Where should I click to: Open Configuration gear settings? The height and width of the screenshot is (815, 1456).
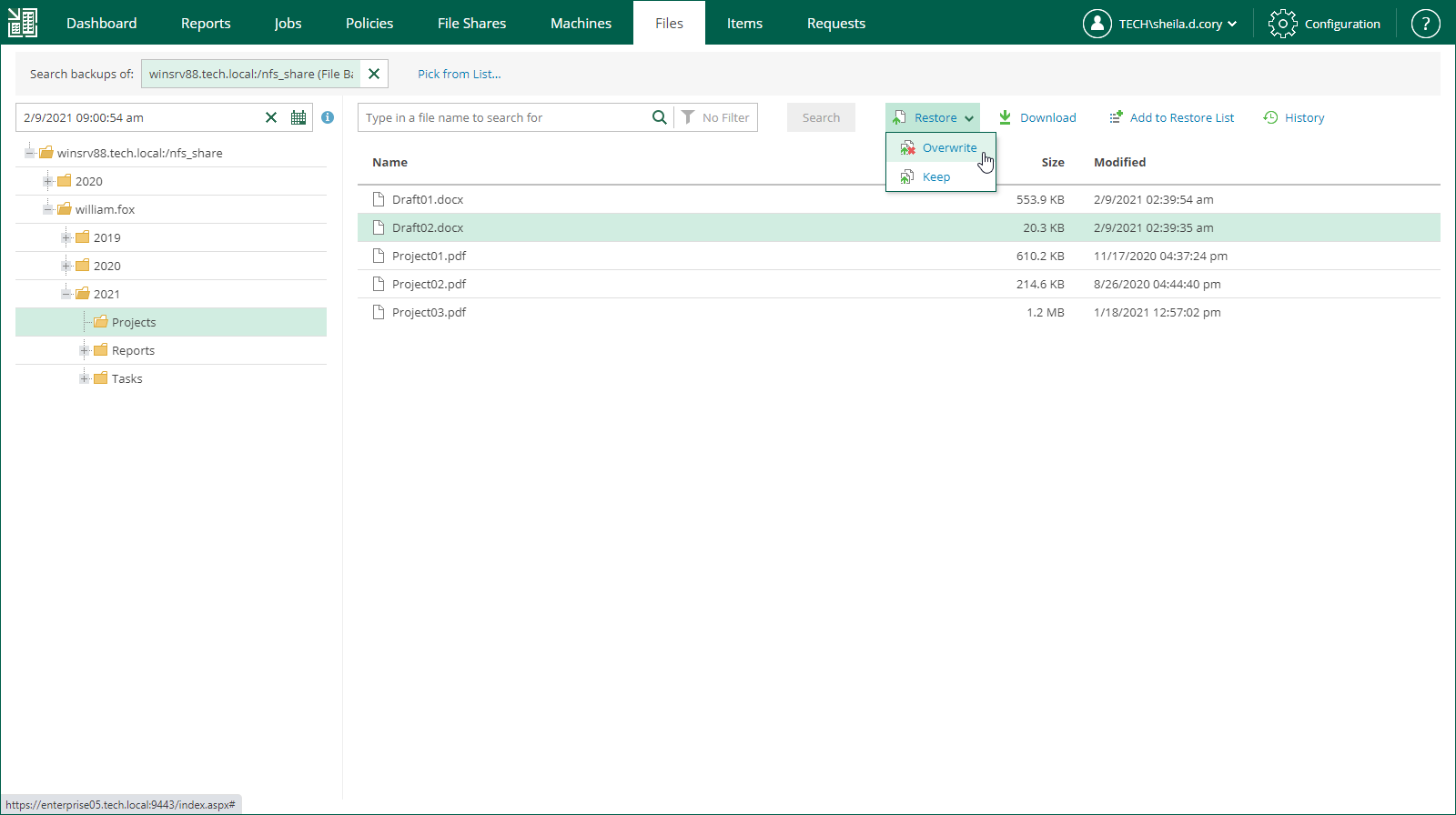coord(1325,24)
